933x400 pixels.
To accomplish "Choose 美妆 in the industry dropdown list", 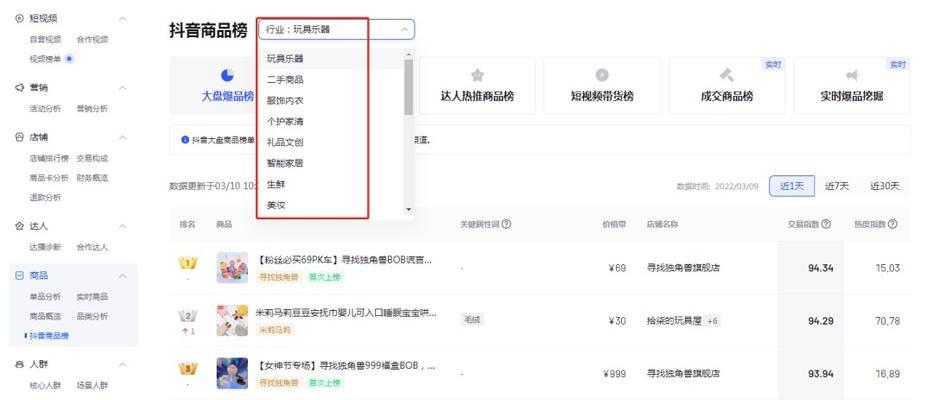I will coord(330,205).
